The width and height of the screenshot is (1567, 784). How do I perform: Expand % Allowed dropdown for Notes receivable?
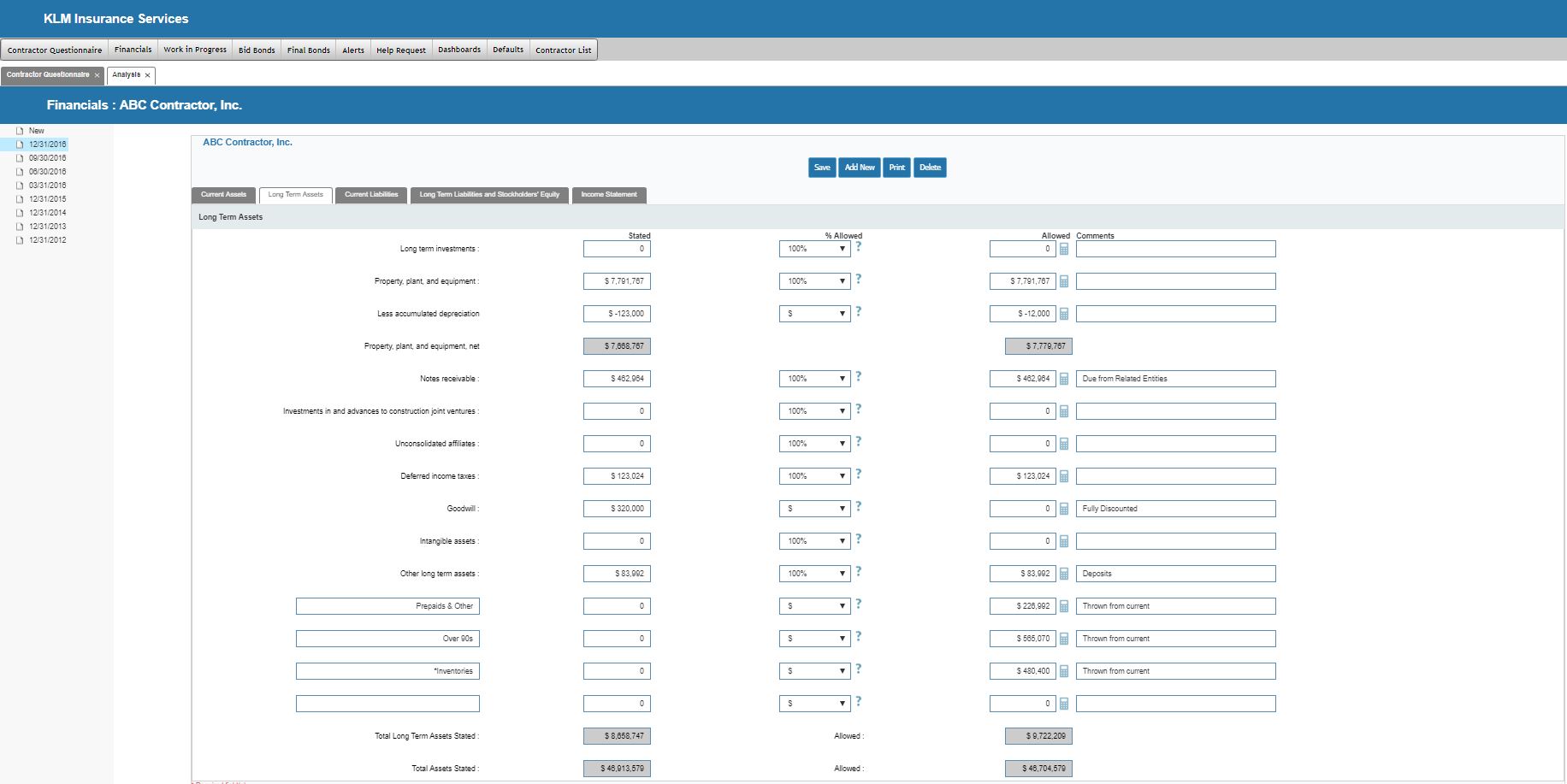[814, 379]
